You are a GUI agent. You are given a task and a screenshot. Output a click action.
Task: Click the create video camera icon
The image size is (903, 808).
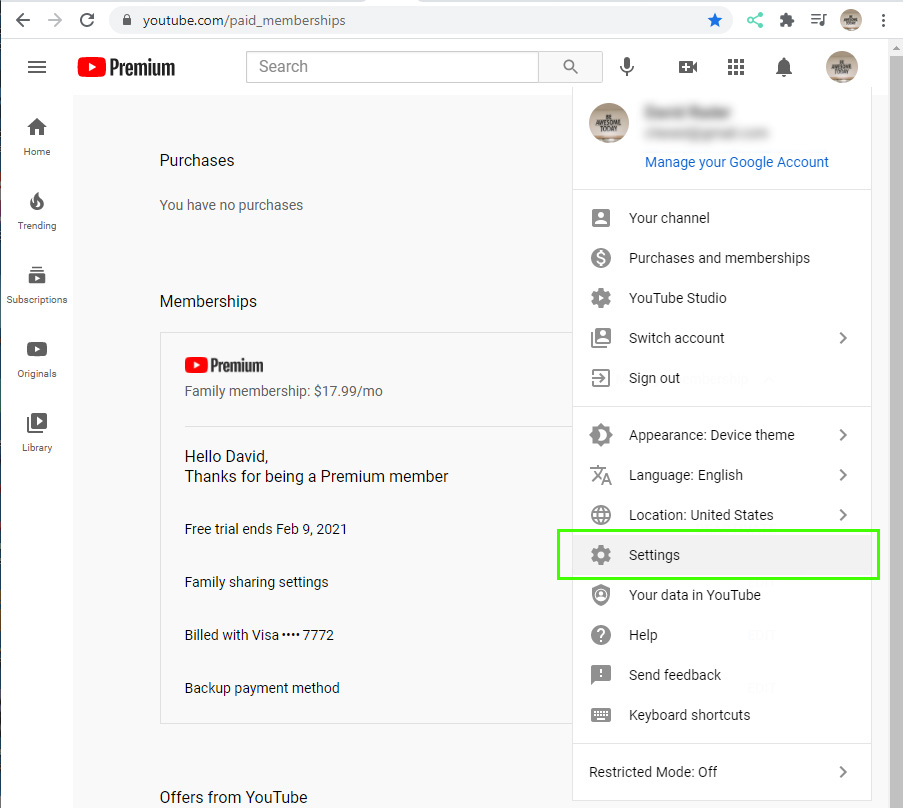pyautogui.click(x=688, y=67)
